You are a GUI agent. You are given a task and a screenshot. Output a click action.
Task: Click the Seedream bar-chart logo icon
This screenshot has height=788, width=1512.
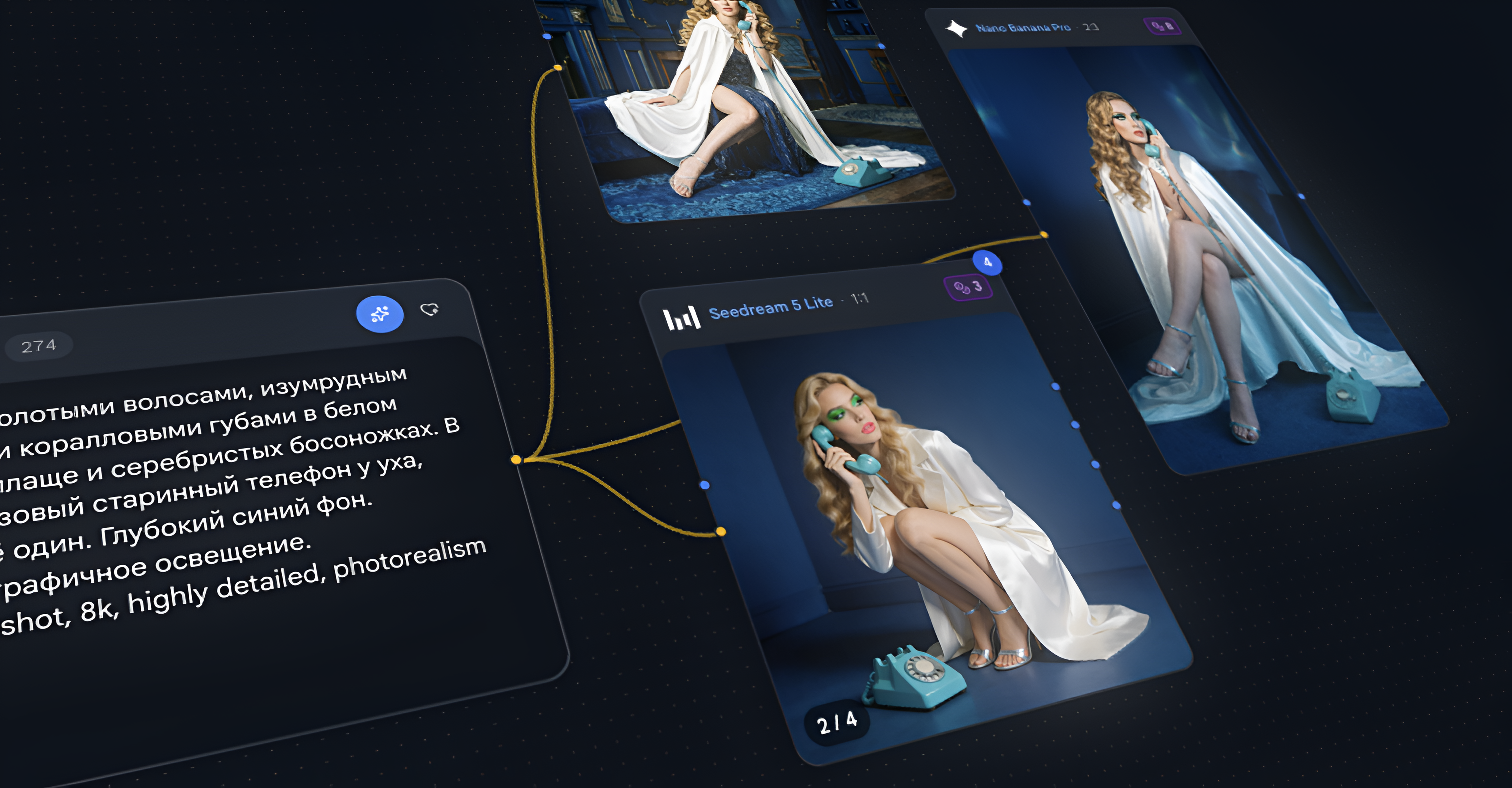tap(681, 318)
